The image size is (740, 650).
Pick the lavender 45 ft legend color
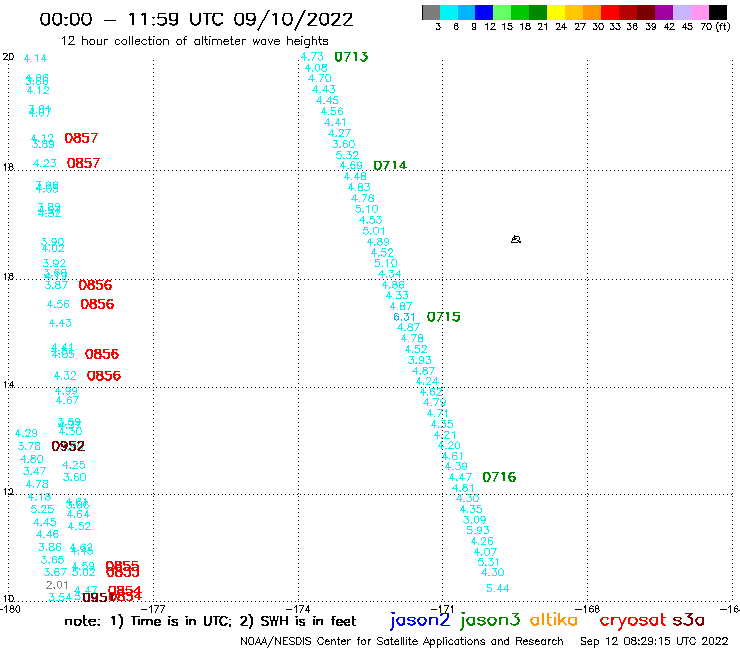(681, 12)
